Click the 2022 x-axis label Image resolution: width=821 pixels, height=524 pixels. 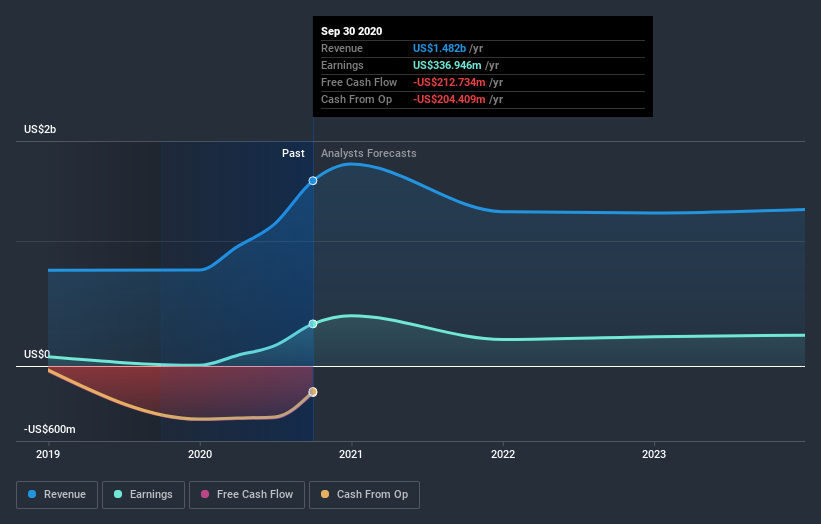503,454
